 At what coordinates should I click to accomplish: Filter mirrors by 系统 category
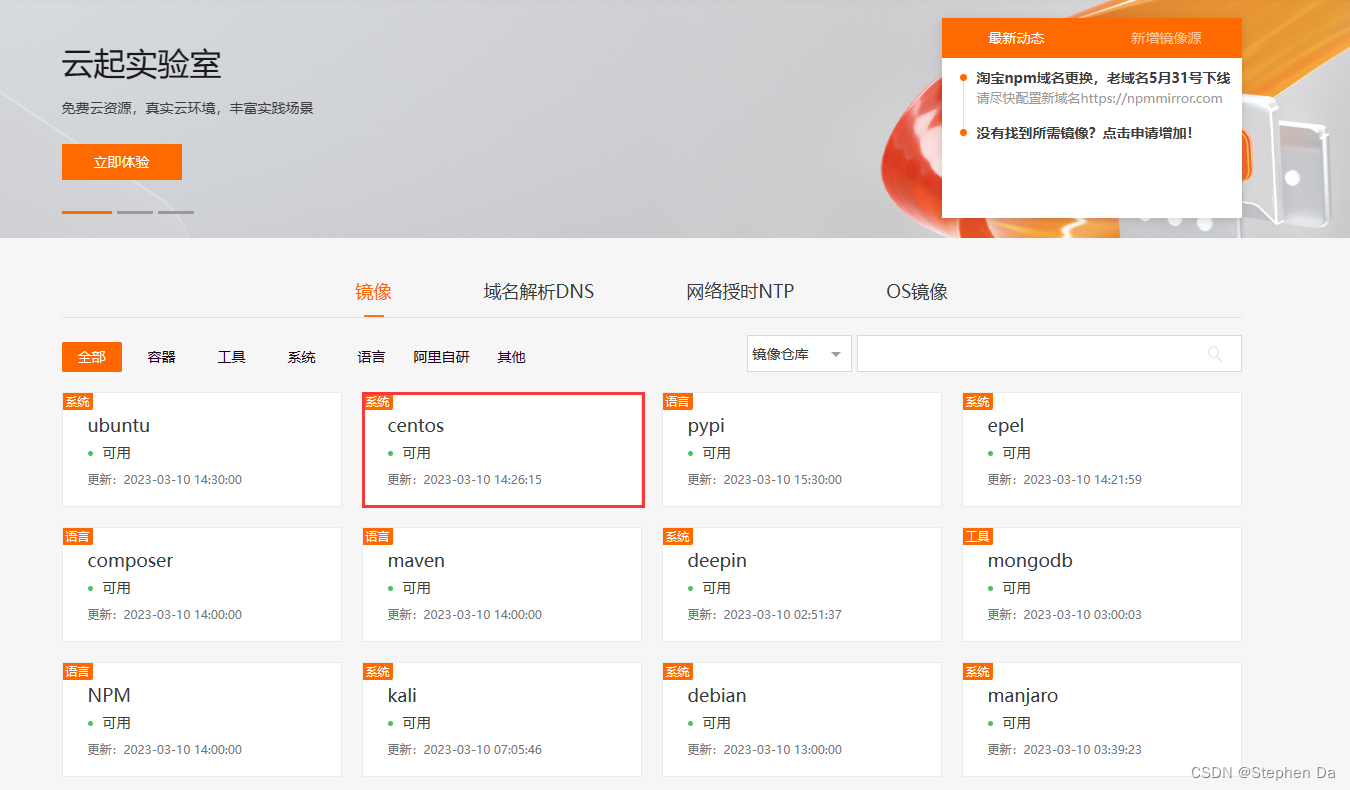(302, 357)
